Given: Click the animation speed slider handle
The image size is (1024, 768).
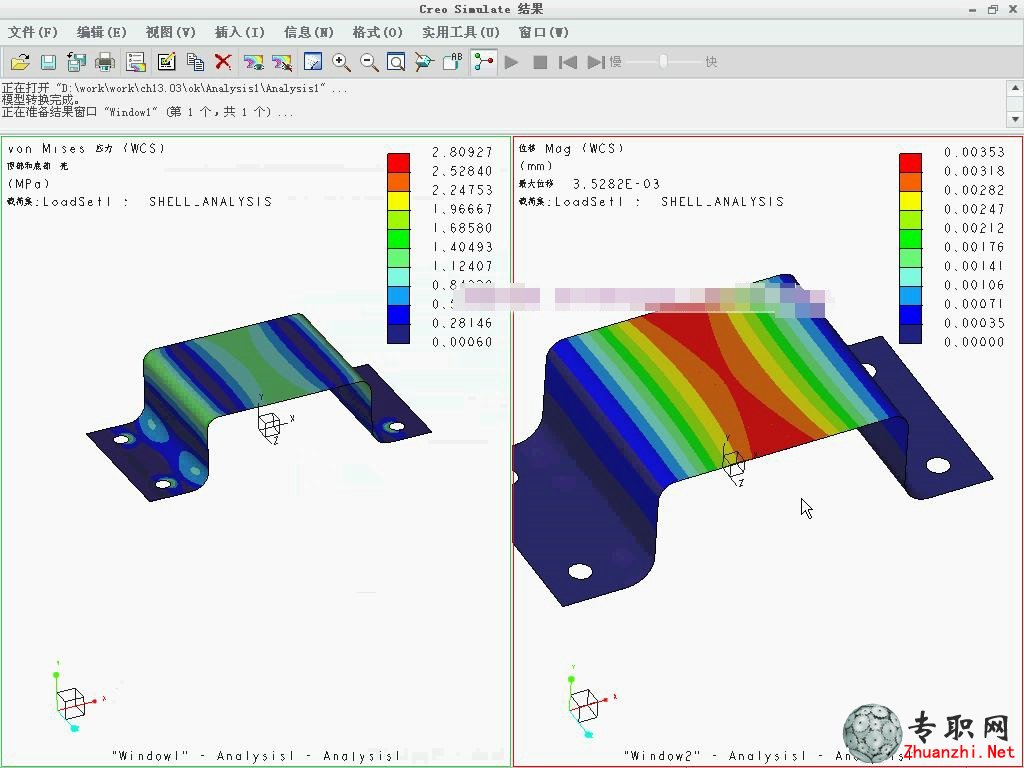Looking at the screenshot, I should point(664,61).
